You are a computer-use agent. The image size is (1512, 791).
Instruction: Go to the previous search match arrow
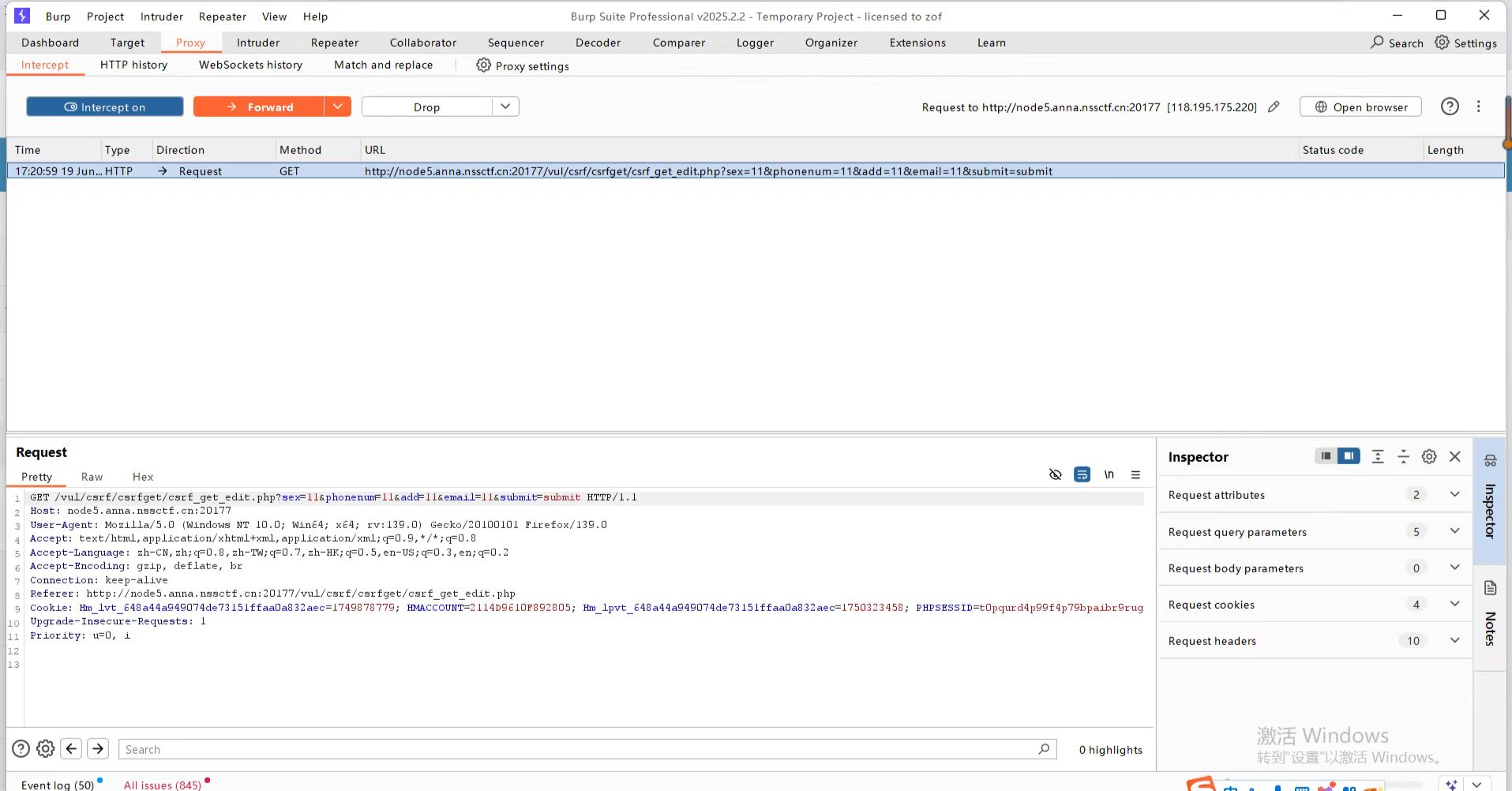coord(71,748)
